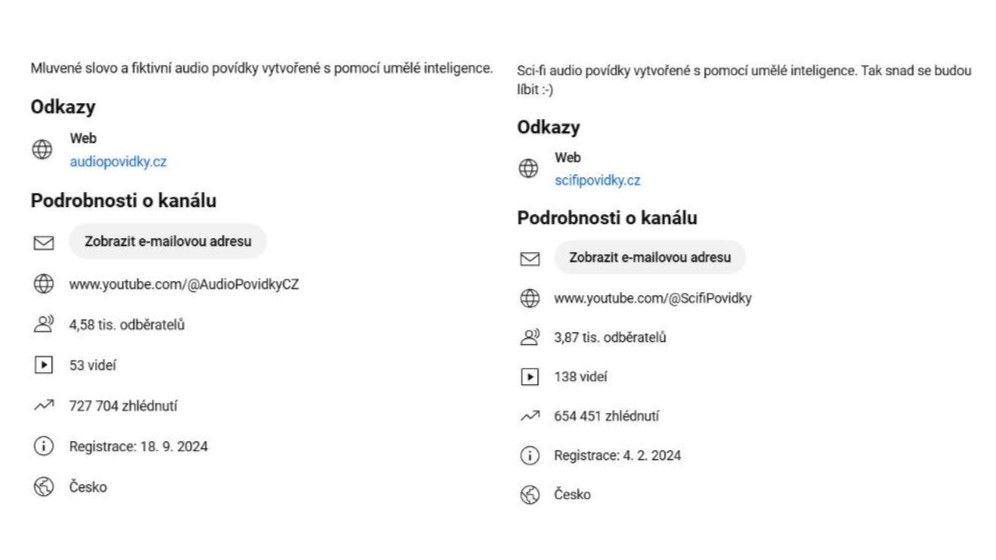The height and width of the screenshot is (560, 996).
Task: Click subscribers icon beside 4,58 tis. odběratelů
Action: 43,324
